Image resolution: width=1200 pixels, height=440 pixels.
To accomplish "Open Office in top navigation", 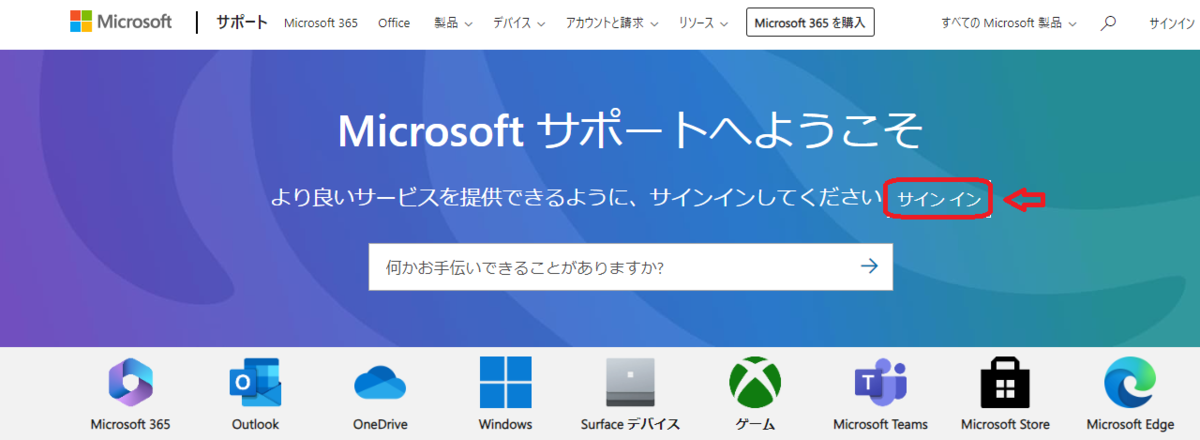I will point(394,23).
